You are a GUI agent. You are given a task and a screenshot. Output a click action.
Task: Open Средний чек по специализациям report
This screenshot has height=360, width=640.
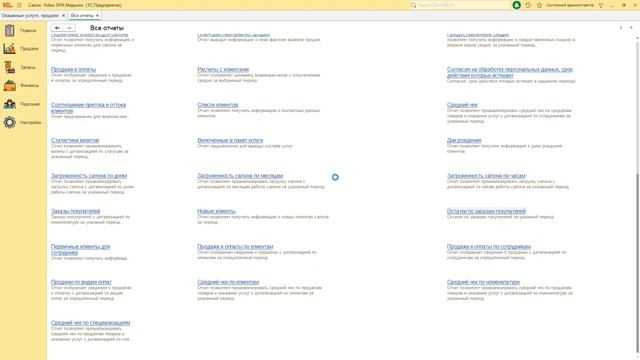[x=91, y=322]
